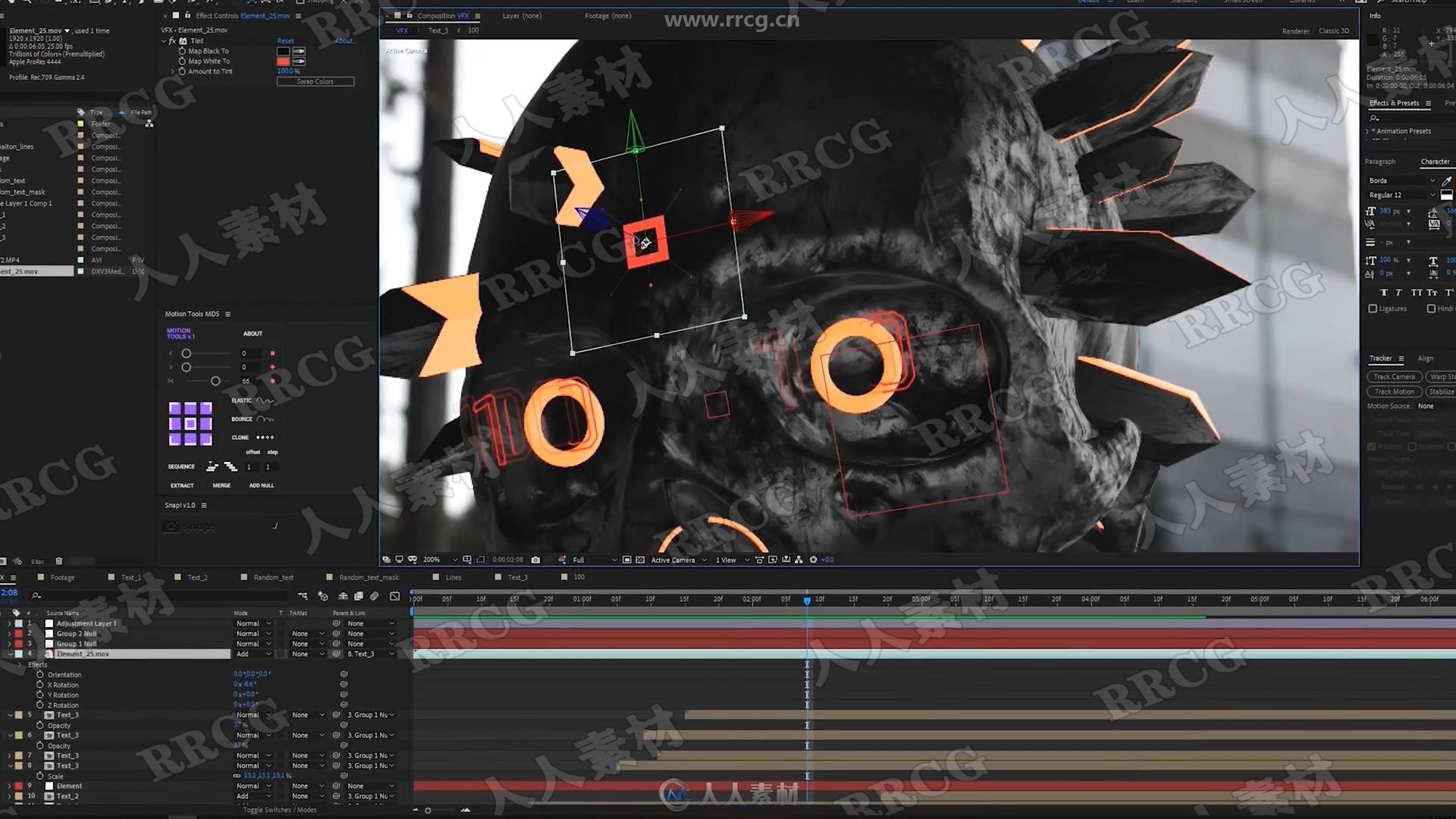The image size is (1456, 819).
Task: Open Motion Tools MDS panel menu
Action: [x=227, y=314]
